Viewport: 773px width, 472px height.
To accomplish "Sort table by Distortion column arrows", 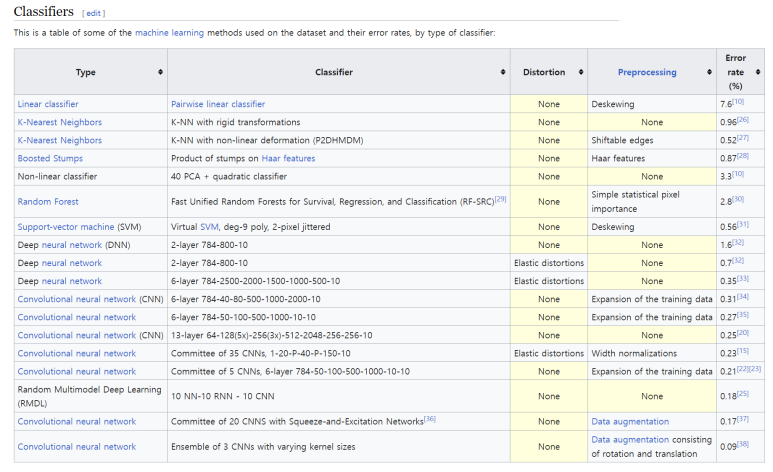I will pos(581,72).
